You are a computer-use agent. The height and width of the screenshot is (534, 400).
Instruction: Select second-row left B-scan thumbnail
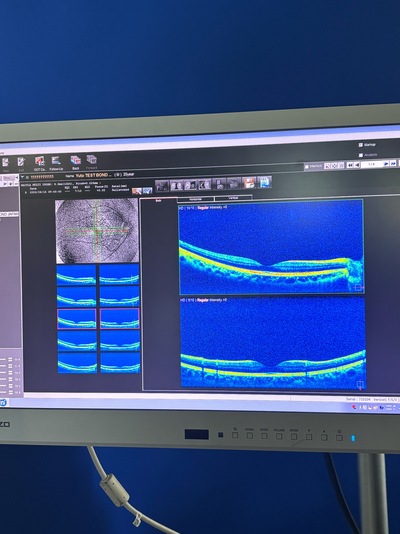(77, 297)
